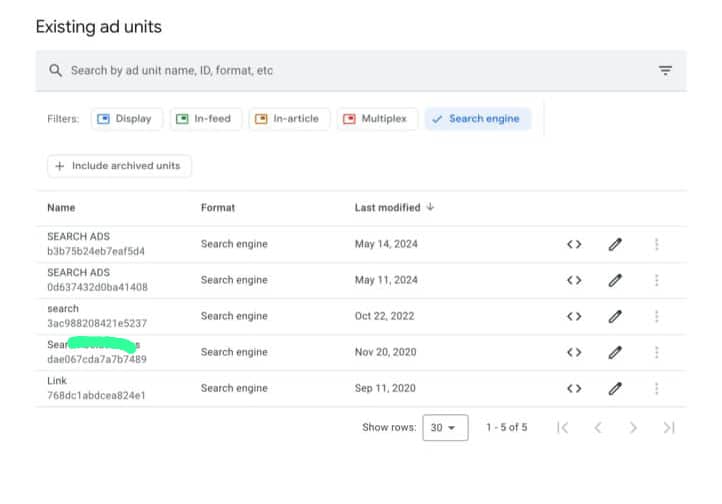Click Search engine format in Link row
The height and width of the screenshot is (504, 722).
pyautogui.click(x=234, y=388)
